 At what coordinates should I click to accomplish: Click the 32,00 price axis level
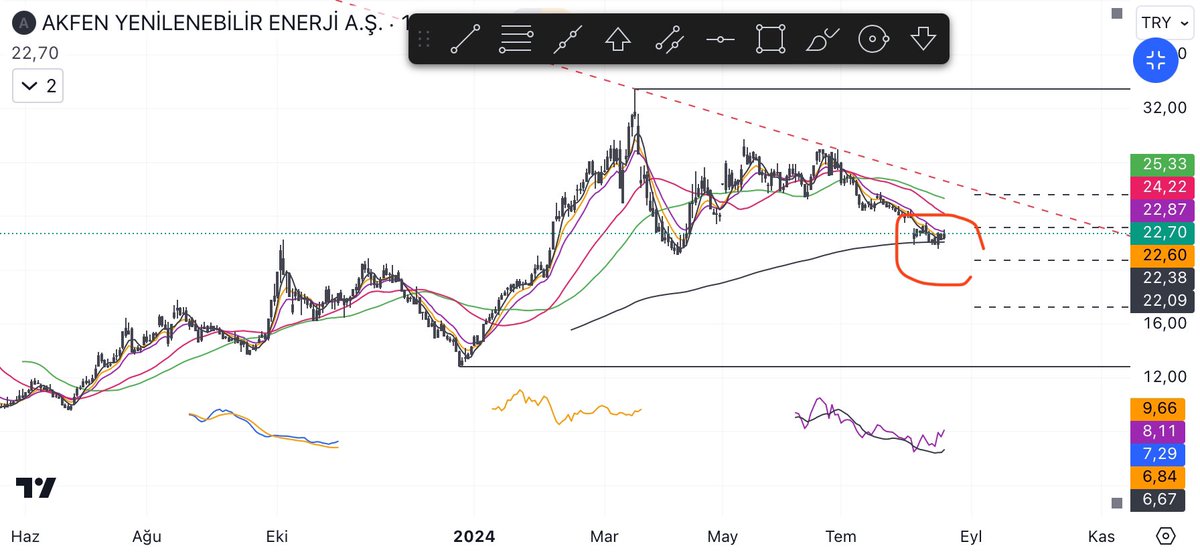click(x=1164, y=108)
